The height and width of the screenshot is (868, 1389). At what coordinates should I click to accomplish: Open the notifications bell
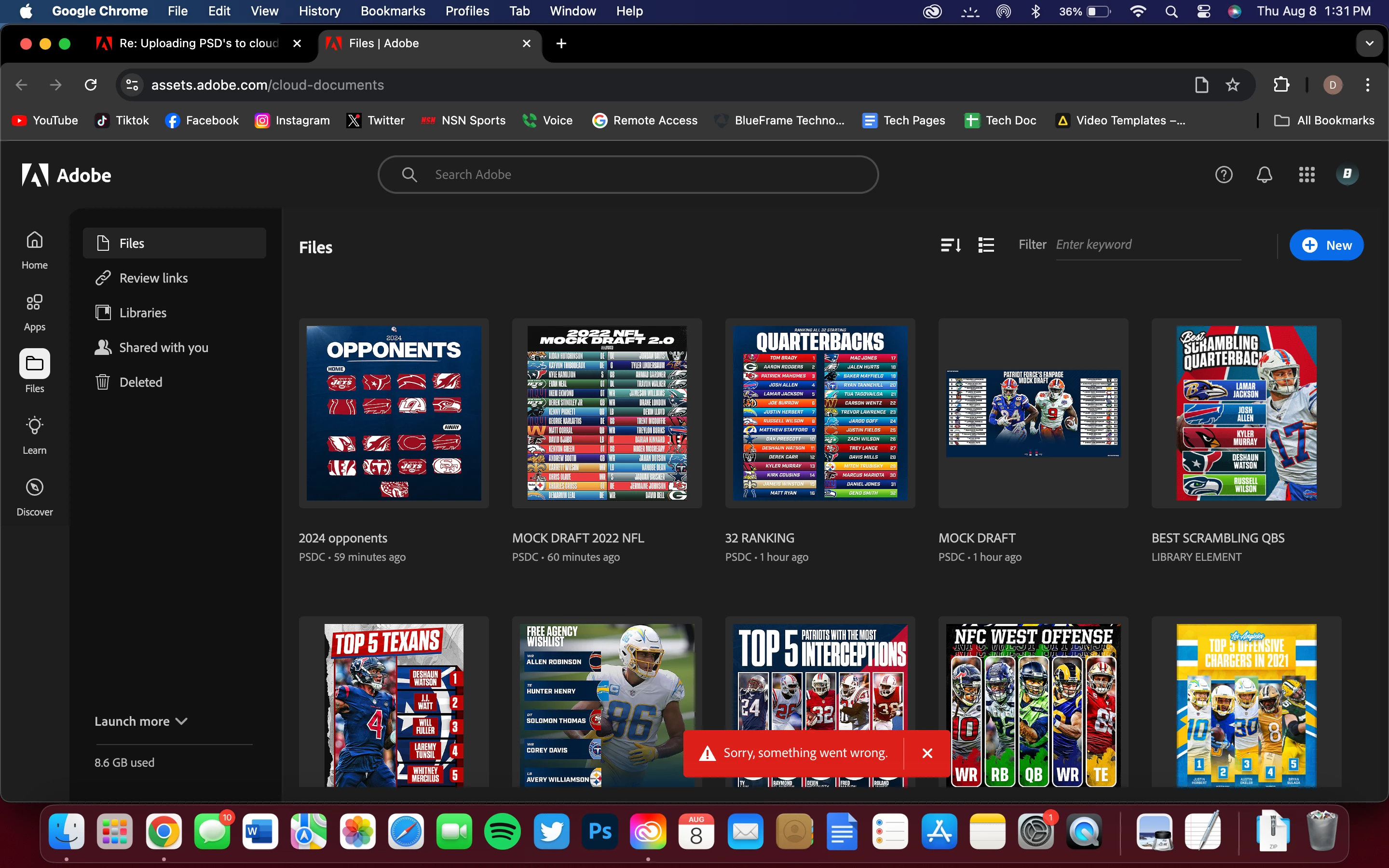tap(1265, 175)
